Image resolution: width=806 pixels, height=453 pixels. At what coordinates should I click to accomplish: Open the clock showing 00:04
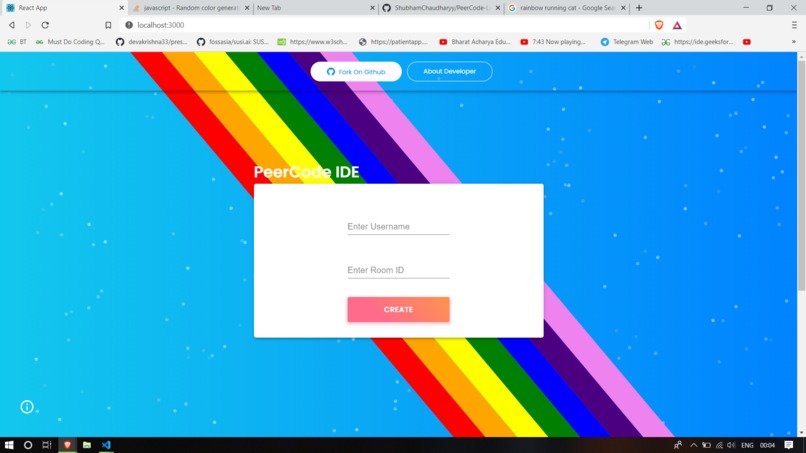(767, 445)
